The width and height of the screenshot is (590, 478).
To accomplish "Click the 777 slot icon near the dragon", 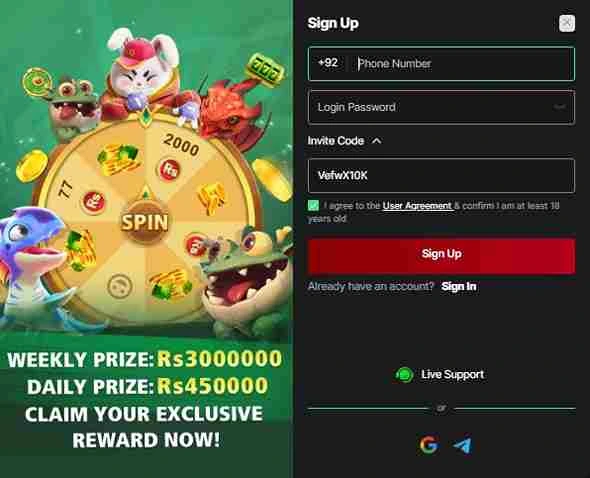I will [265, 70].
